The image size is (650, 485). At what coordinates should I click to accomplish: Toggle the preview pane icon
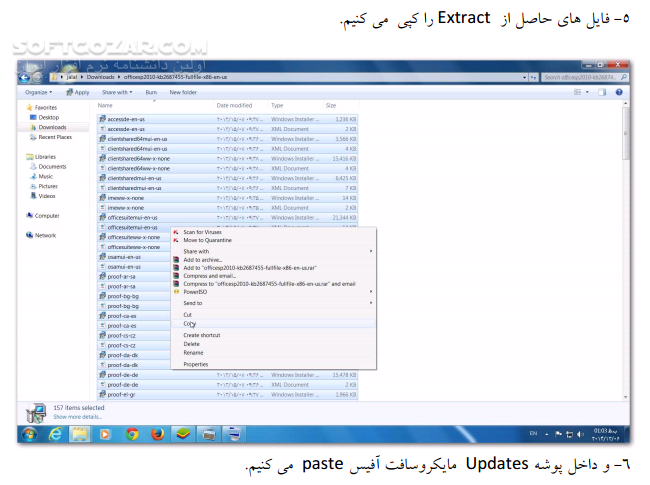602,92
